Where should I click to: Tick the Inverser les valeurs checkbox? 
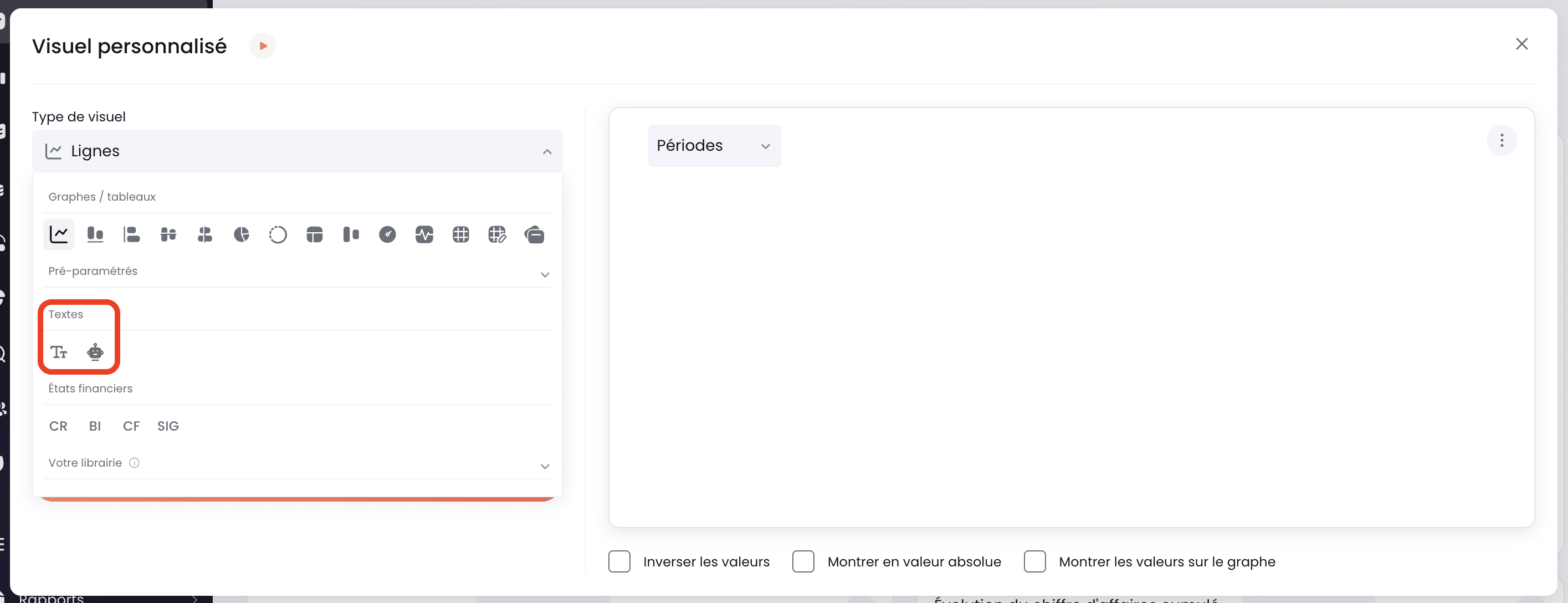coord(619,561)
